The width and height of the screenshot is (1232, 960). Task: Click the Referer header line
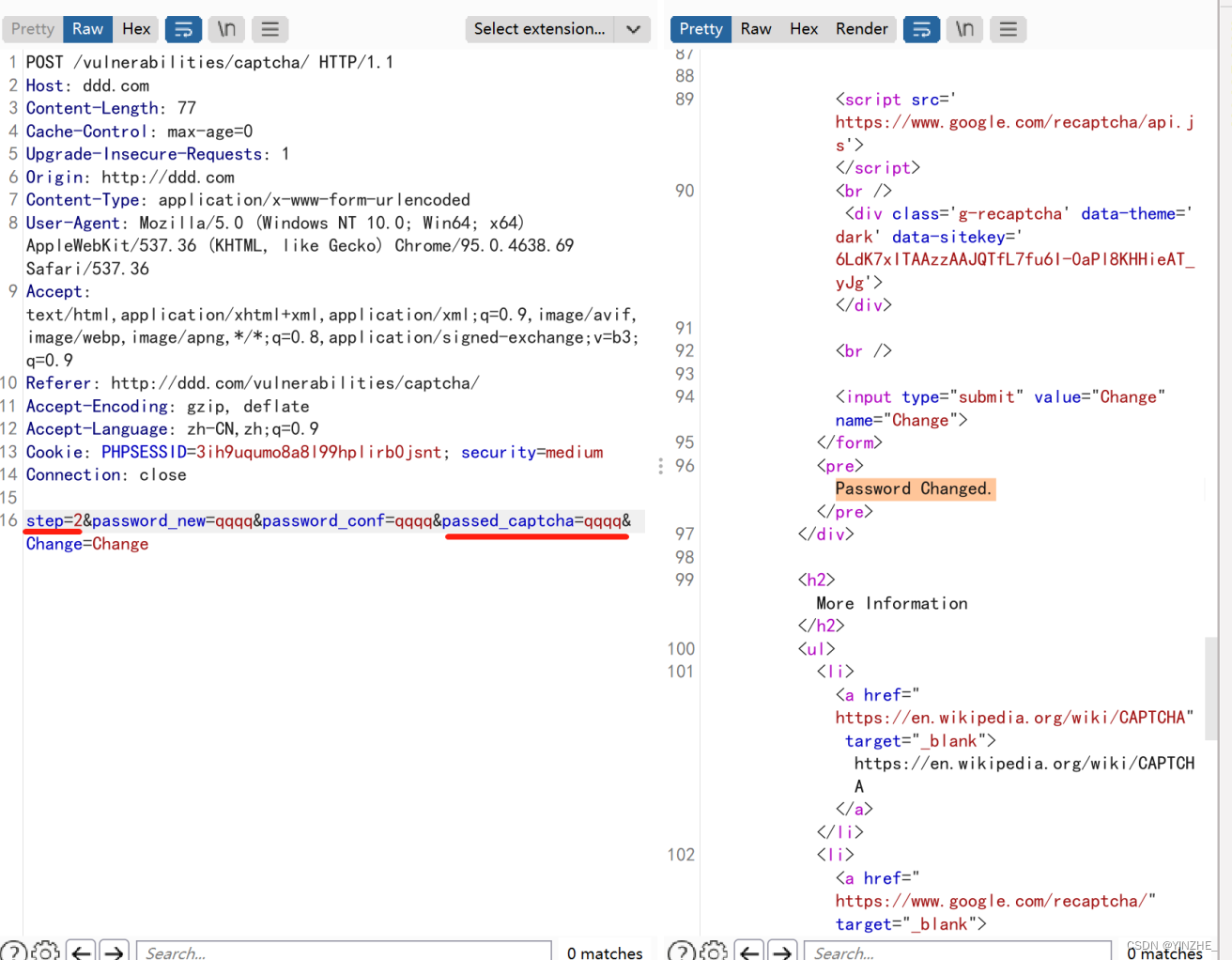(253, 383)
